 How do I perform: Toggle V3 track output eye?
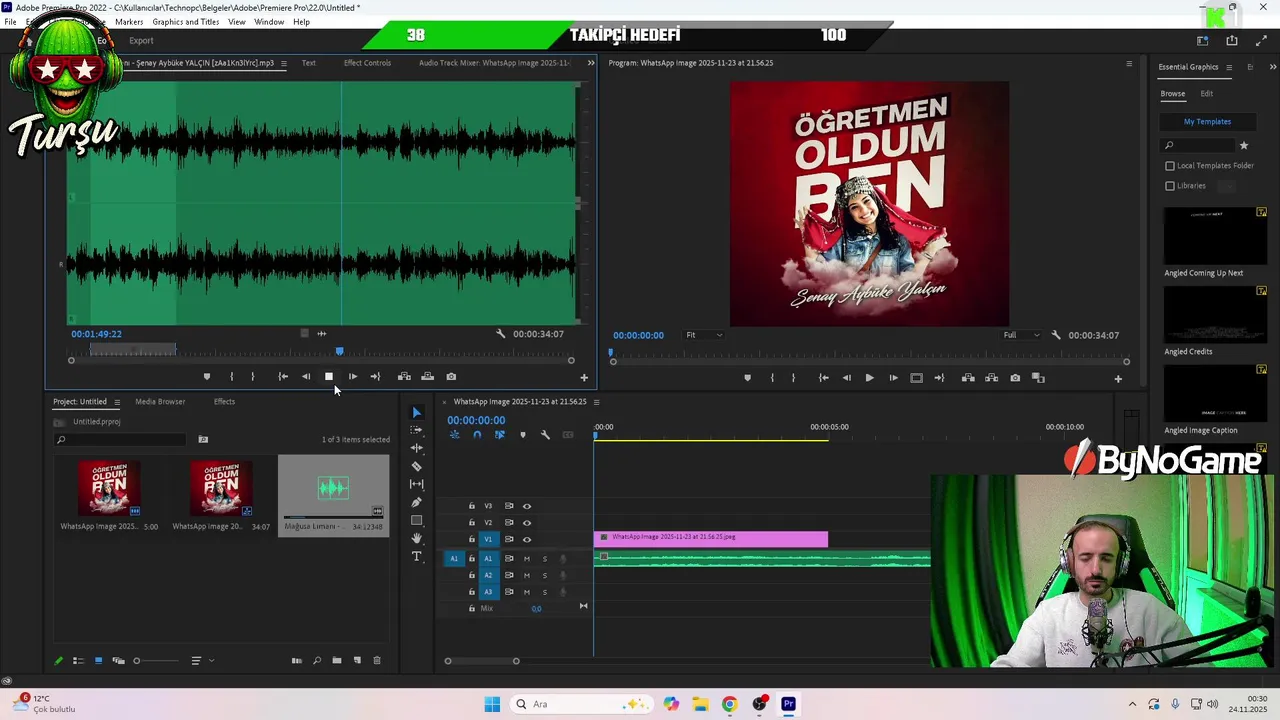tap(527, 506)
